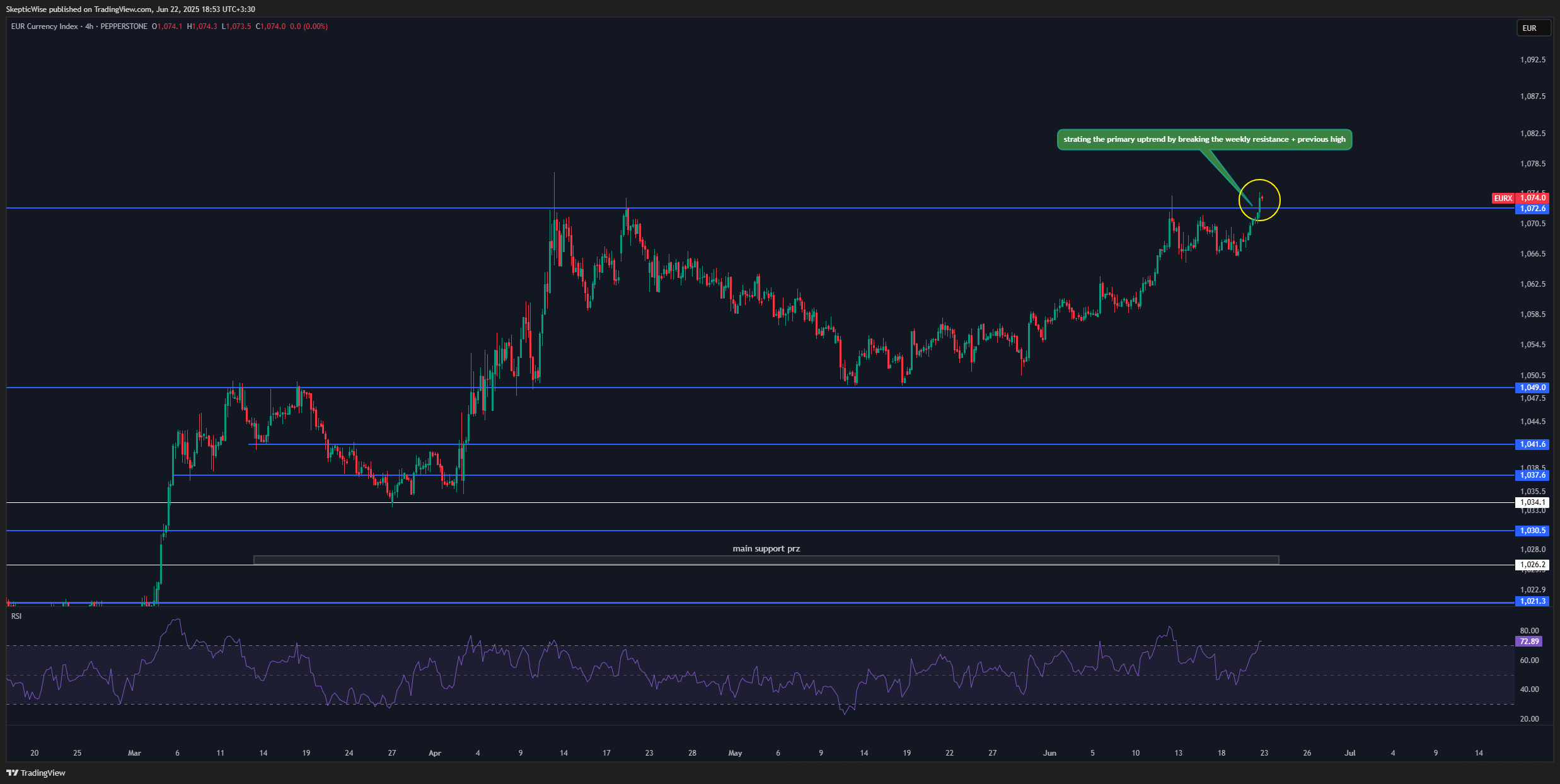This screenshot has height=784, width=1560.
Task: Click the 1,021.3 blue price label
Action: (x=1532, y=601)
